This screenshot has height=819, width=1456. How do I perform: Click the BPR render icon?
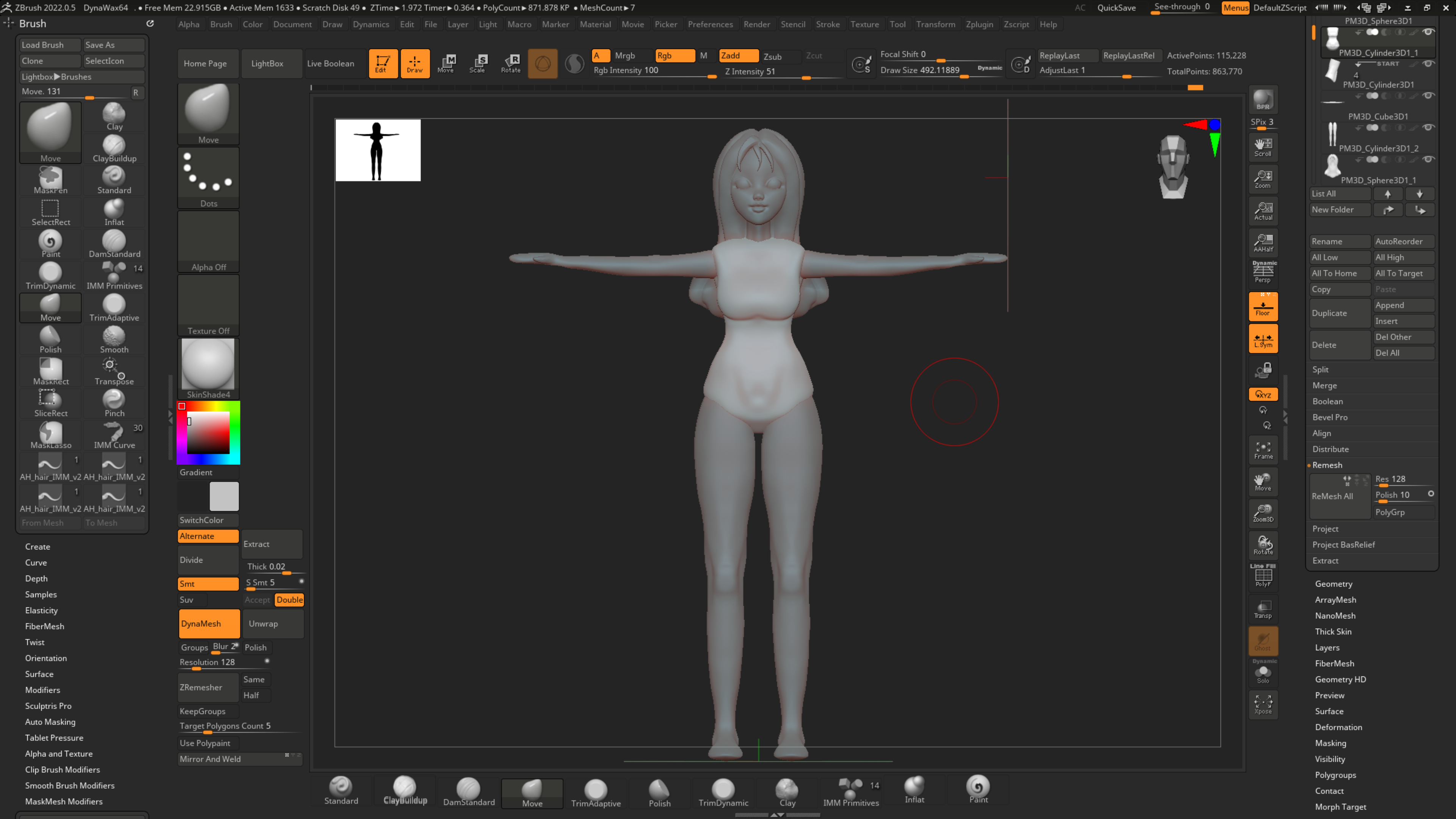click(1263, 100)
